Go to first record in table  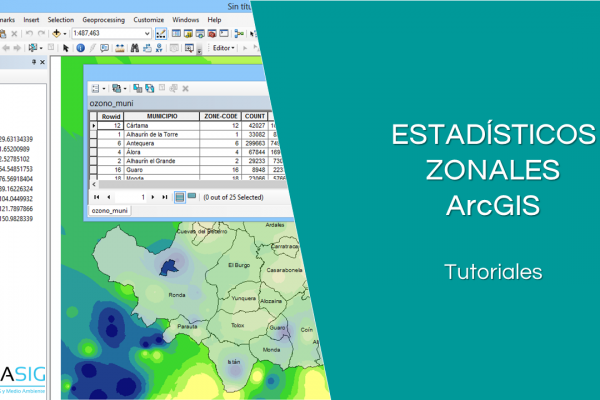97,198
